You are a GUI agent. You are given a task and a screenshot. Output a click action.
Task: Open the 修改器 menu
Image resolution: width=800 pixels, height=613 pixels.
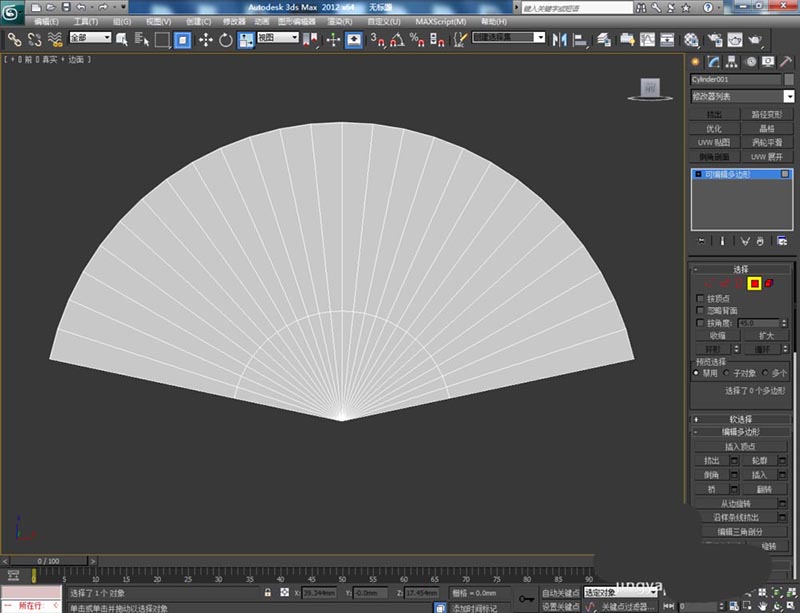pyautogui.click(x=234, y=21)
